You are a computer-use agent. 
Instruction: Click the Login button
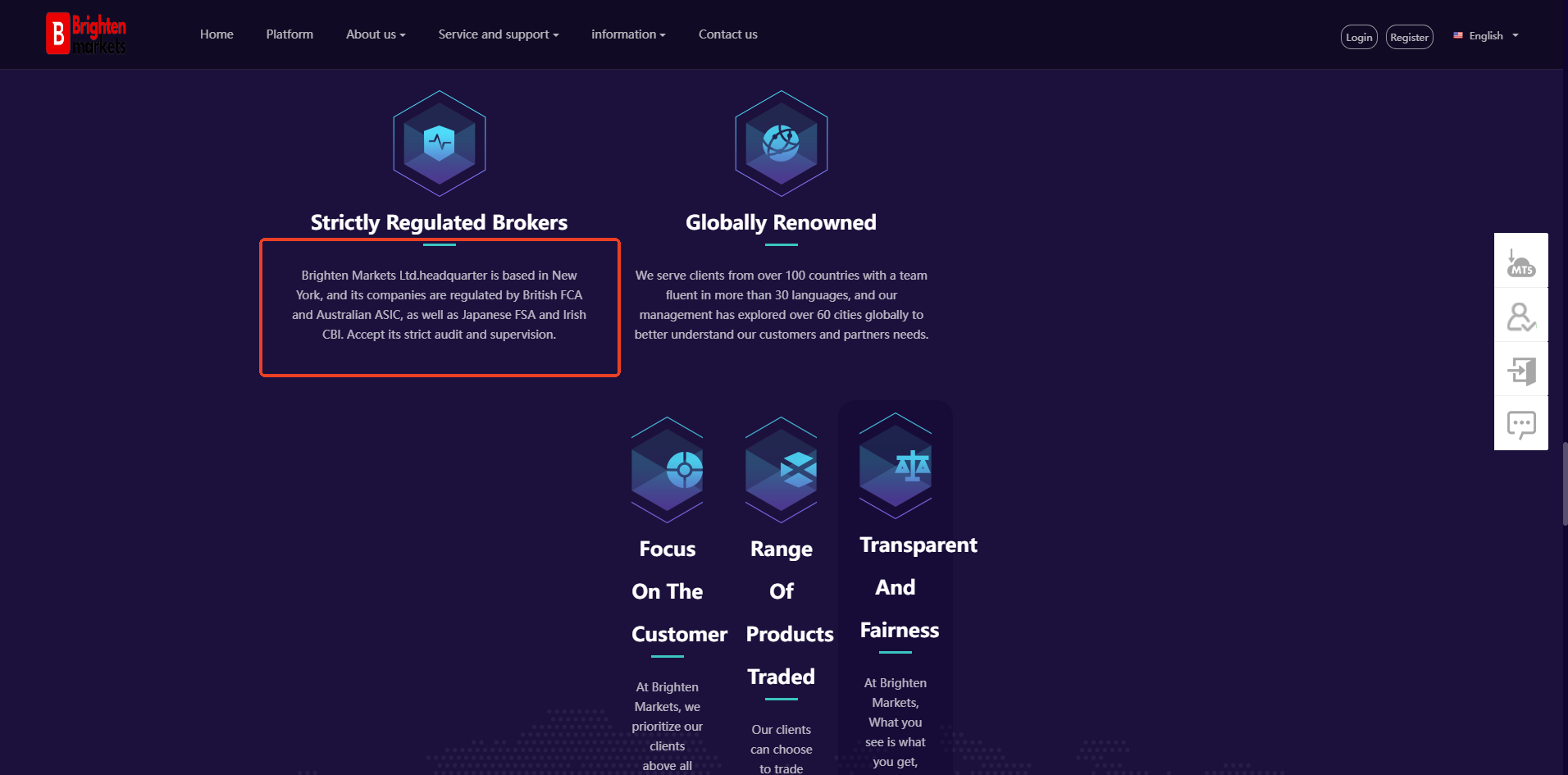pos(1359,37)
